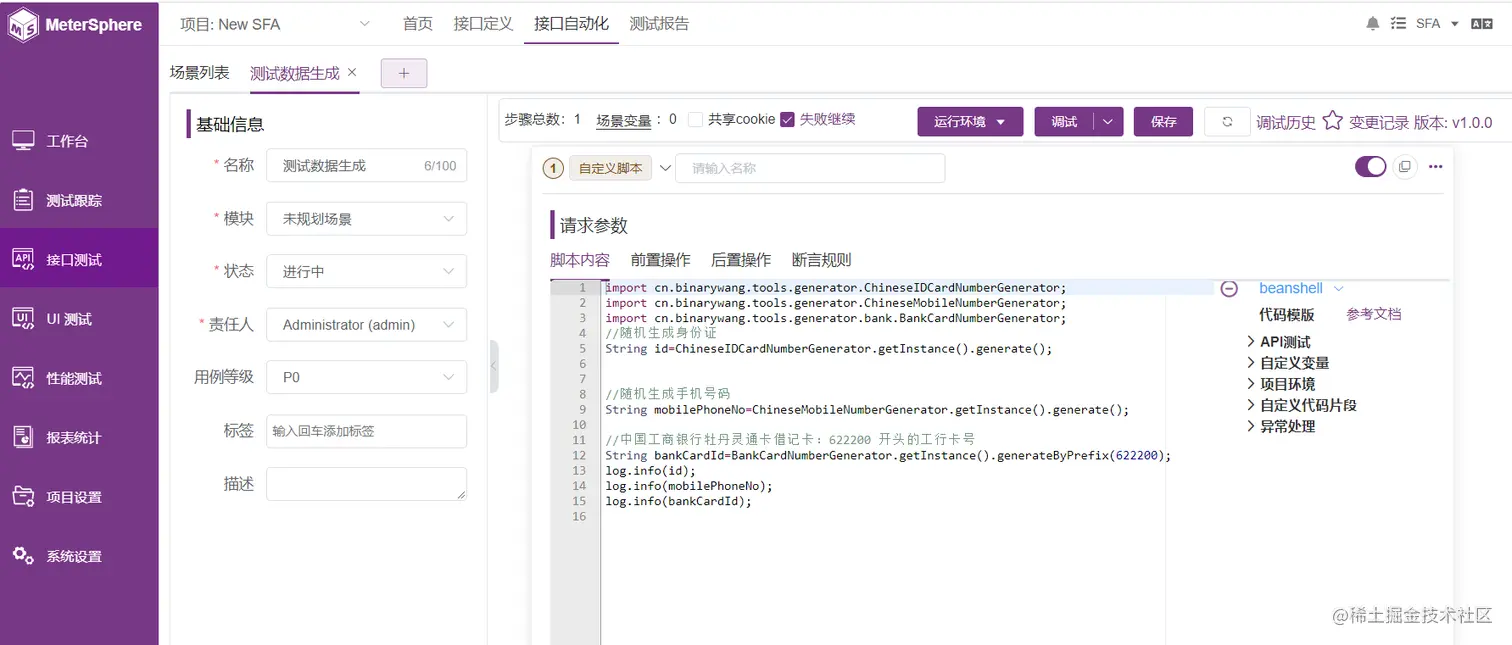
Task: Open the 版本: v1.0.0 link
Action: (1453, 122)
